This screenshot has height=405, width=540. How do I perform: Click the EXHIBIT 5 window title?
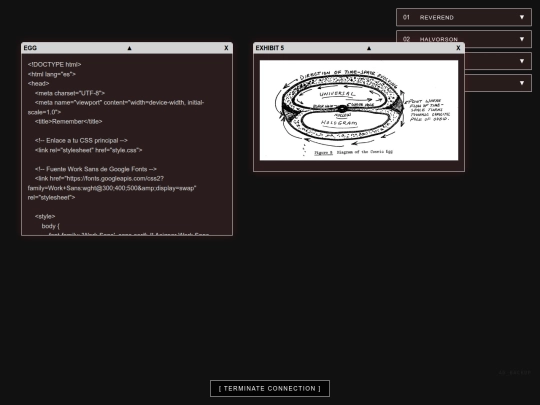coord(270,48)
